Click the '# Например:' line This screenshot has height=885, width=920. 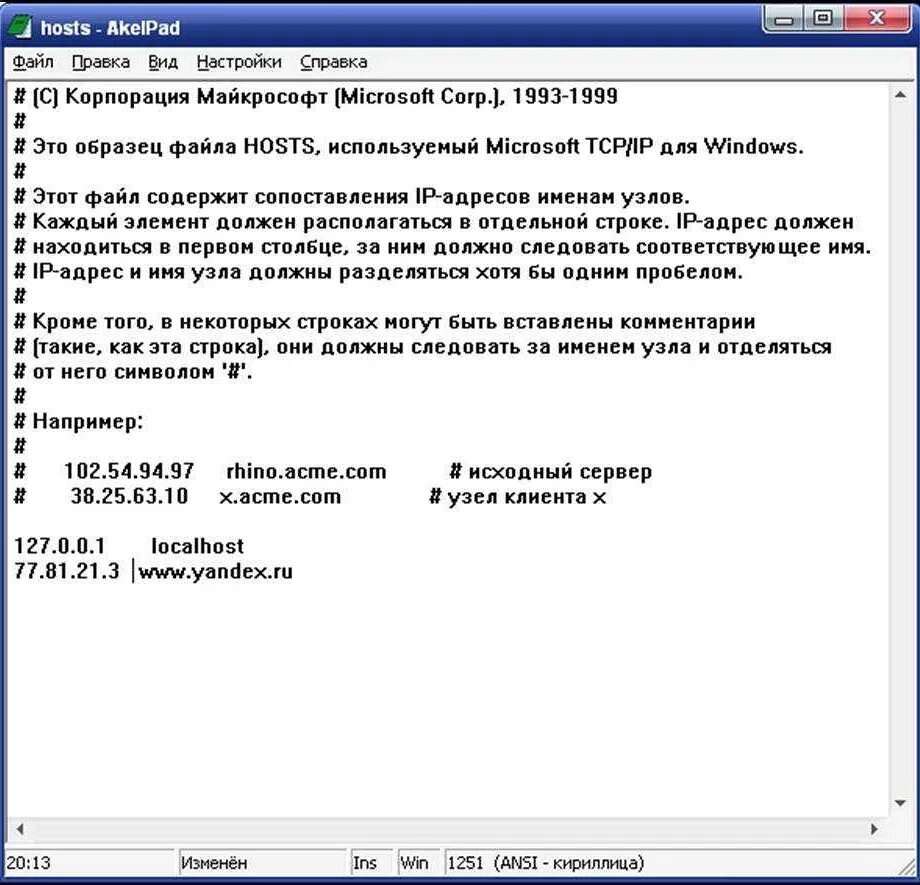pyautogui.click(x=78, y=421)
